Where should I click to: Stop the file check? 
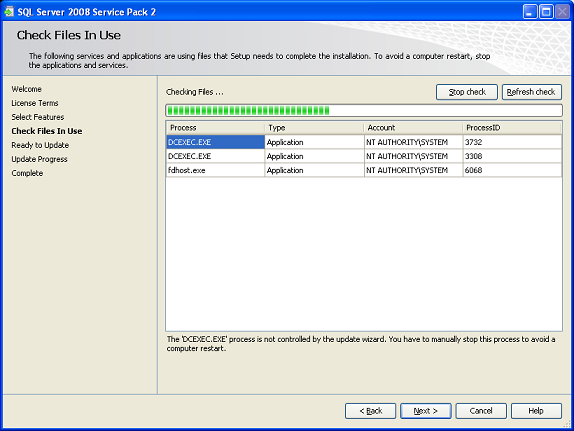(467, 92)
